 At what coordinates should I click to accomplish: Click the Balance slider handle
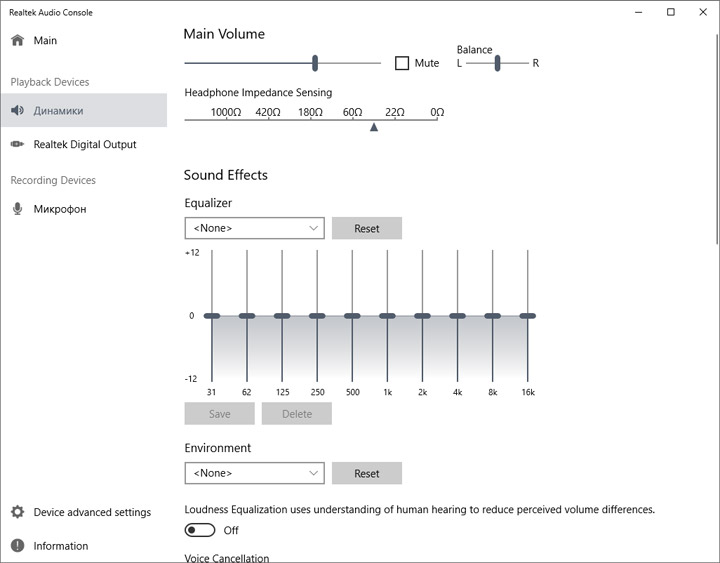coord(497,63)
